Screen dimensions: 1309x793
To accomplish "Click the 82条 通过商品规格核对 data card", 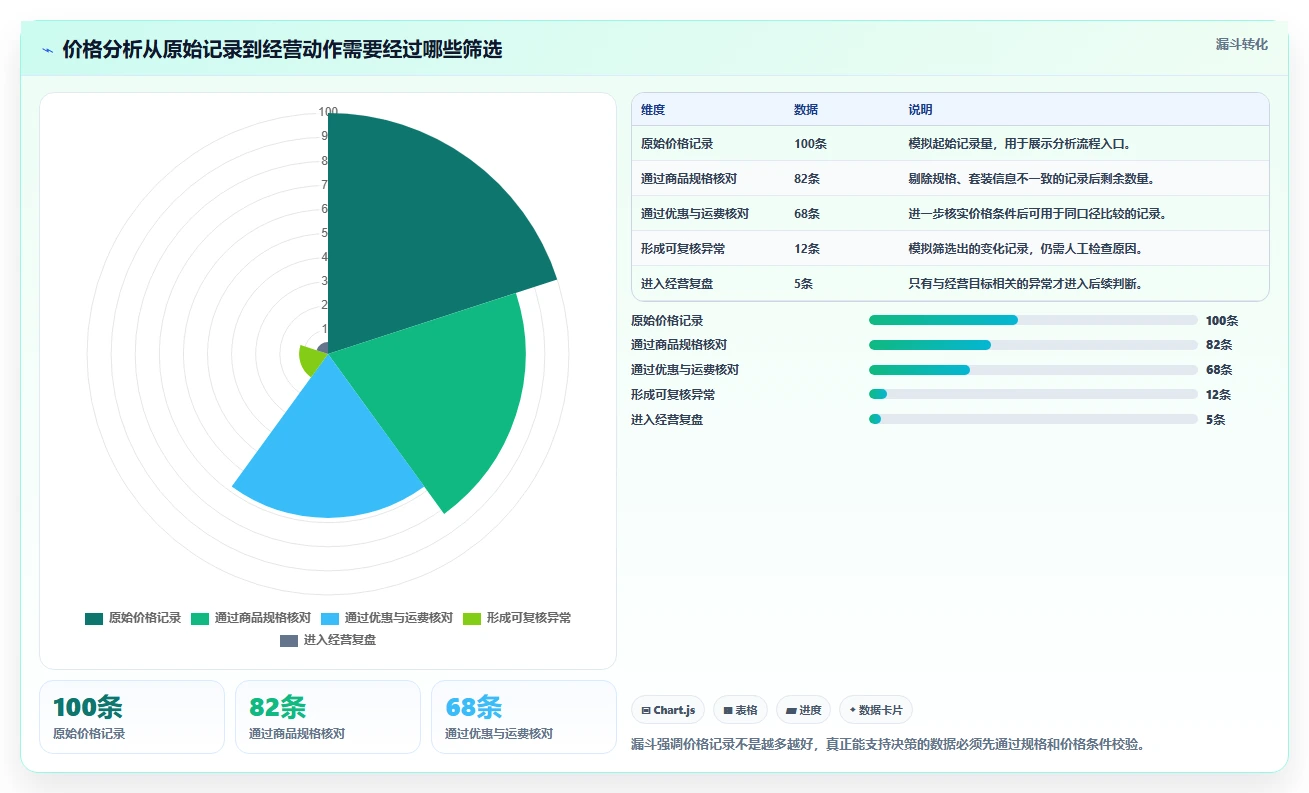I will coord(328,717).
